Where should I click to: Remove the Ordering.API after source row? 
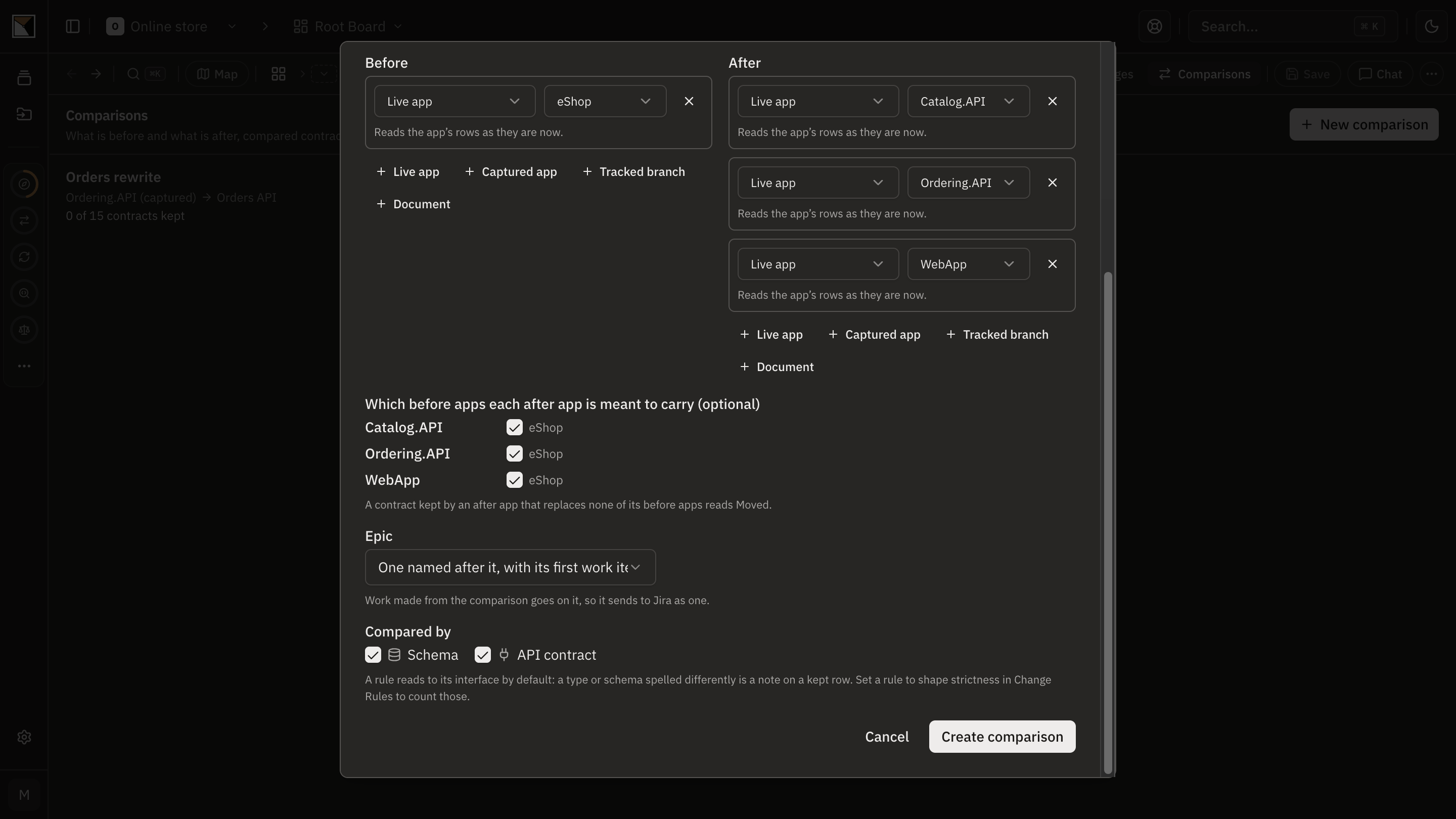[x=1052, y=183]
